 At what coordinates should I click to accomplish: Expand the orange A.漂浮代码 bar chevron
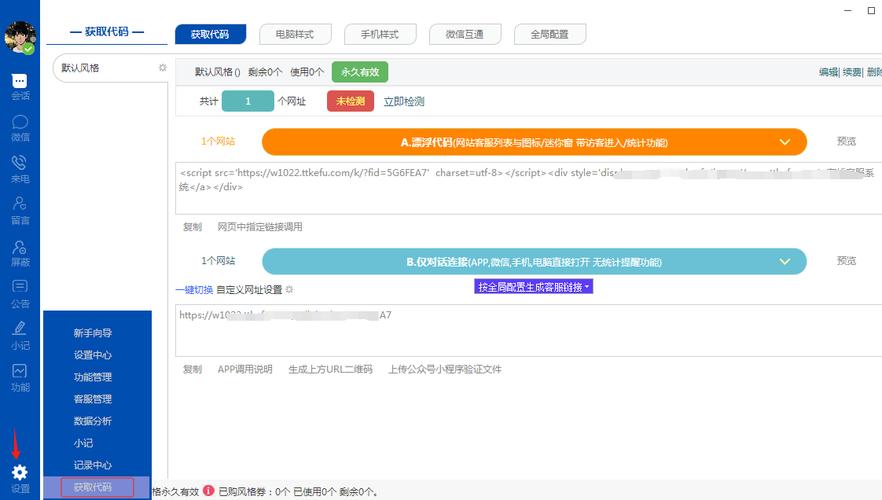pos(785,142)
